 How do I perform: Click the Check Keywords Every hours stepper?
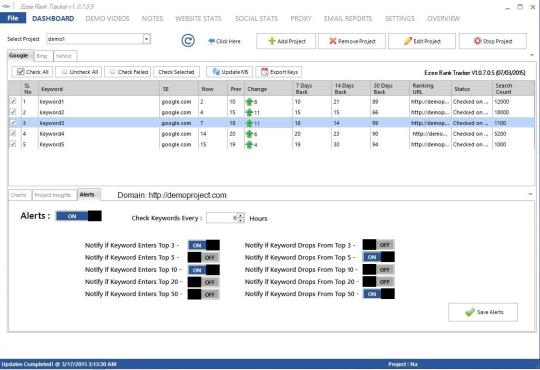[x=241, y=218]
